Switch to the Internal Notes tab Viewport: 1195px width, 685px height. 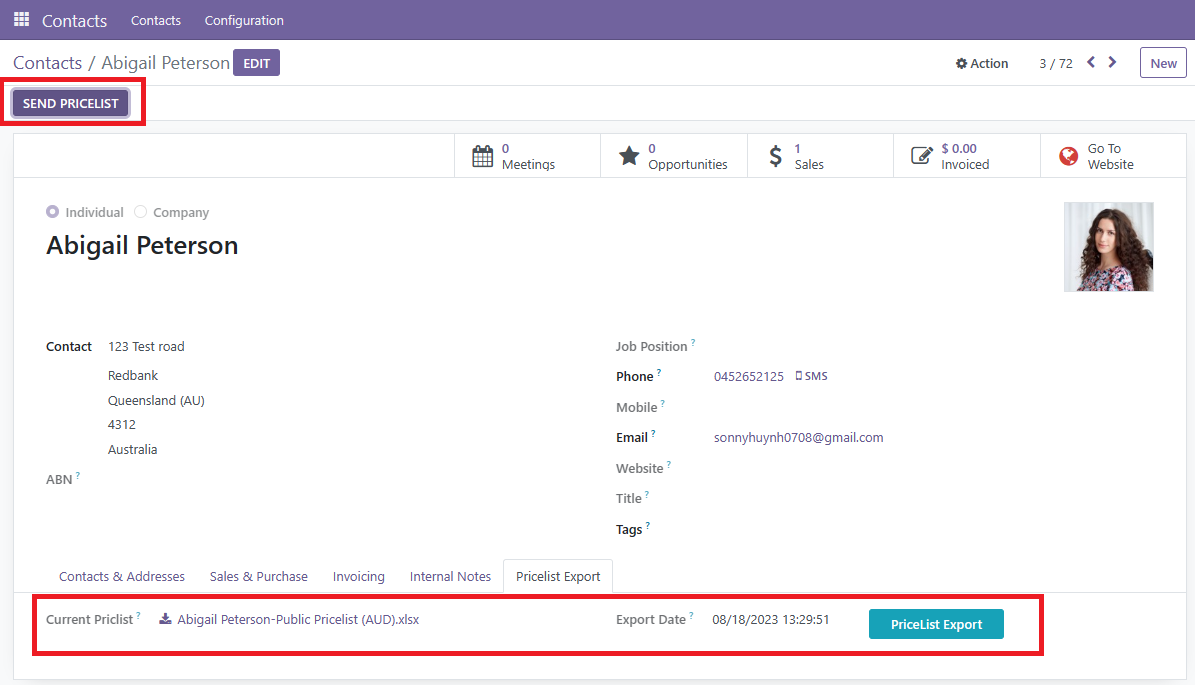pyautogui.click(x=450, y=576)
